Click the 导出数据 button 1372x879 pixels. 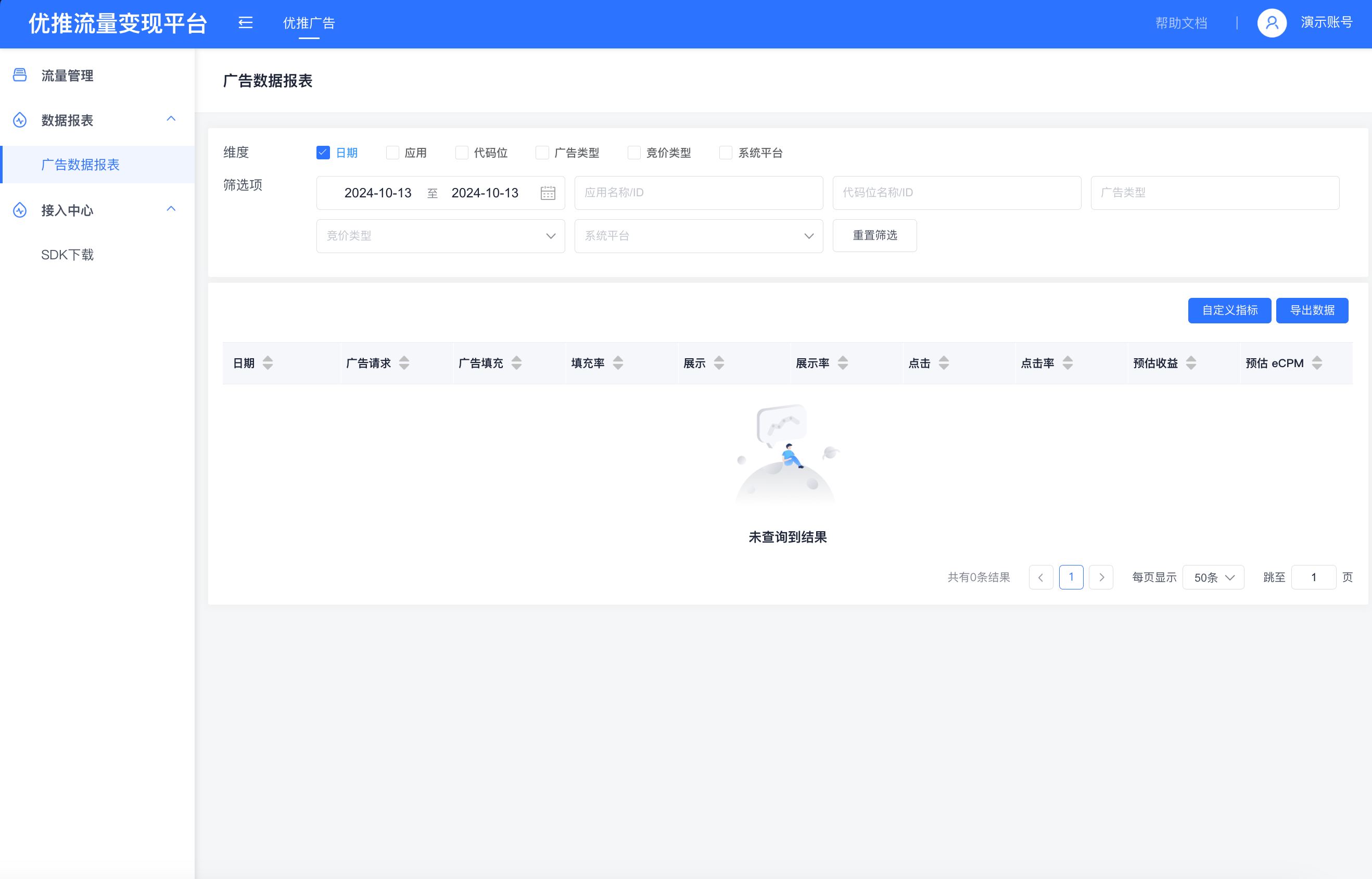[x=1312, y=310]
